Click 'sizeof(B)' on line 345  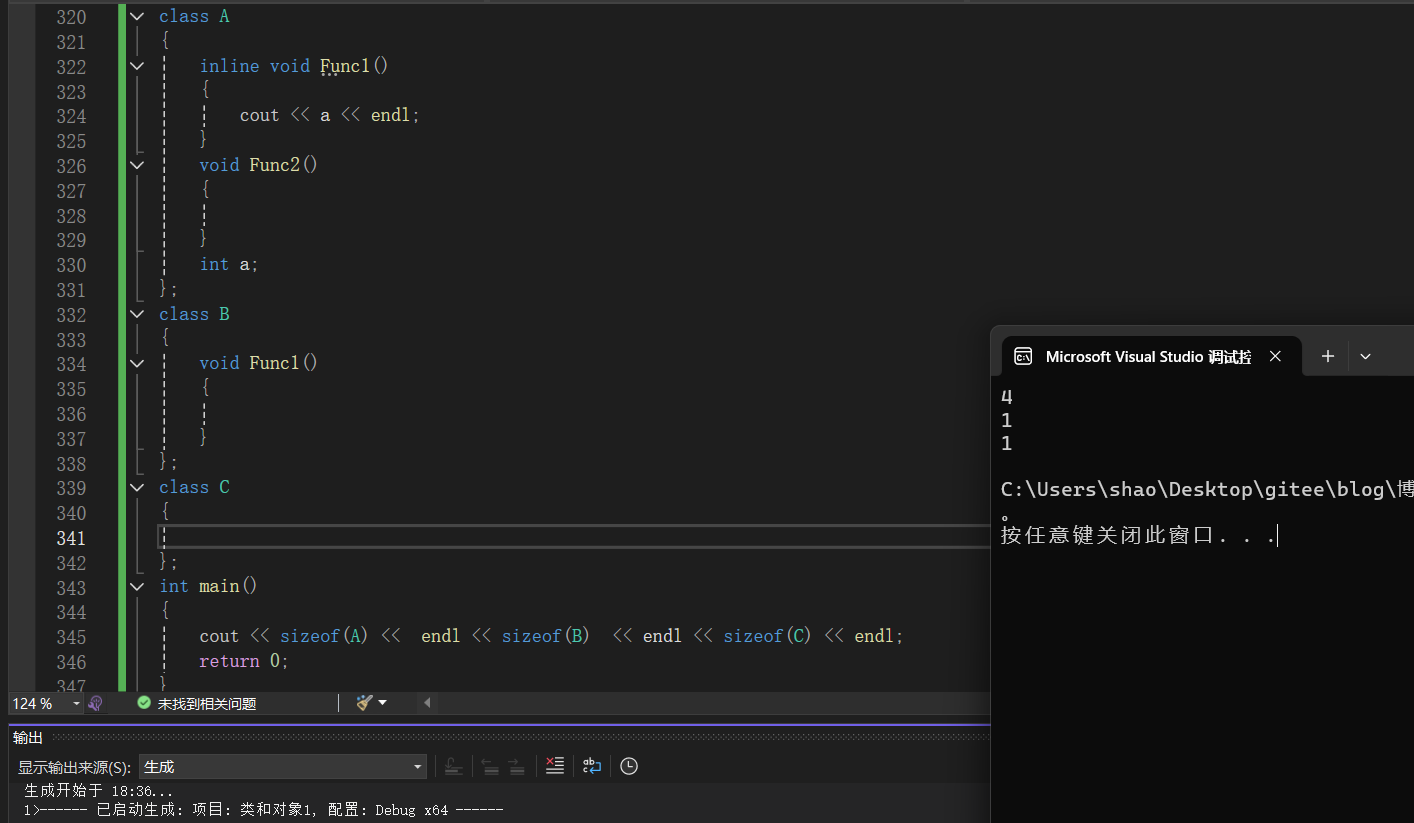tap(546, 636)
